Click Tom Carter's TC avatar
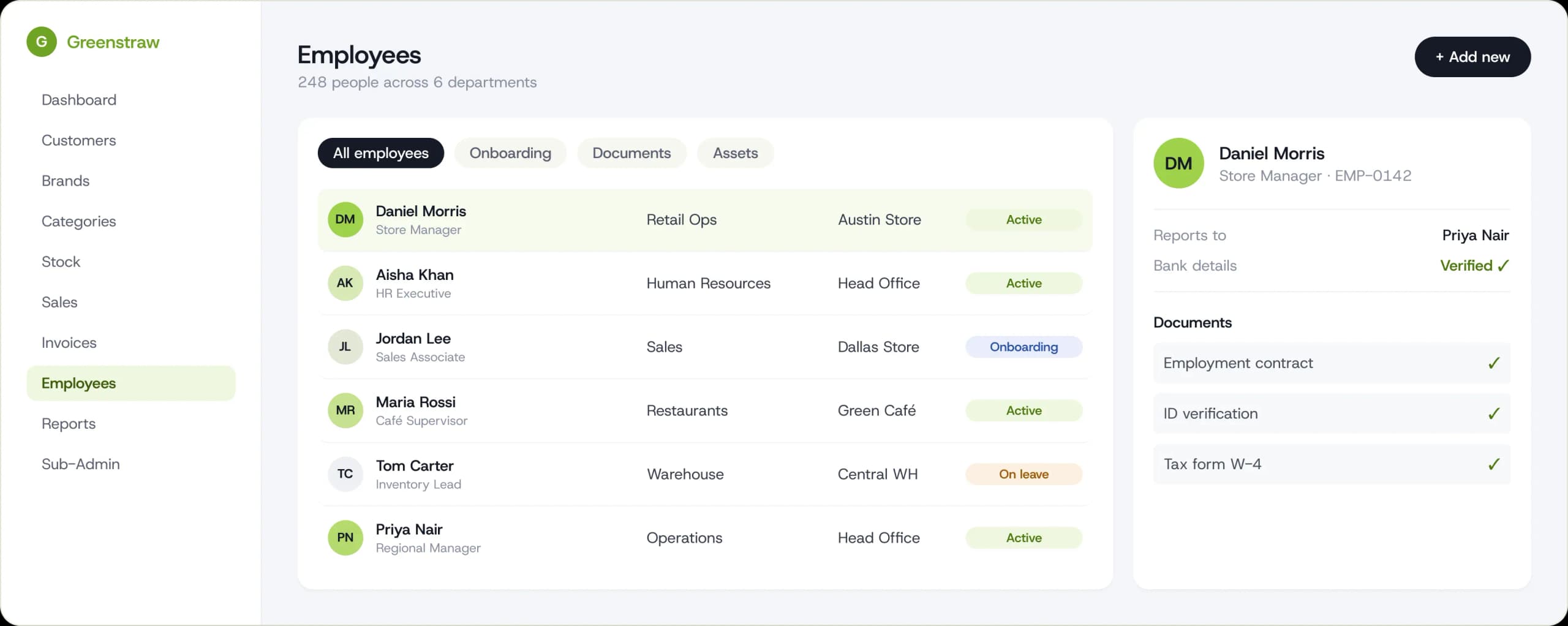The image size is (1568, 626). coord(345,474)
